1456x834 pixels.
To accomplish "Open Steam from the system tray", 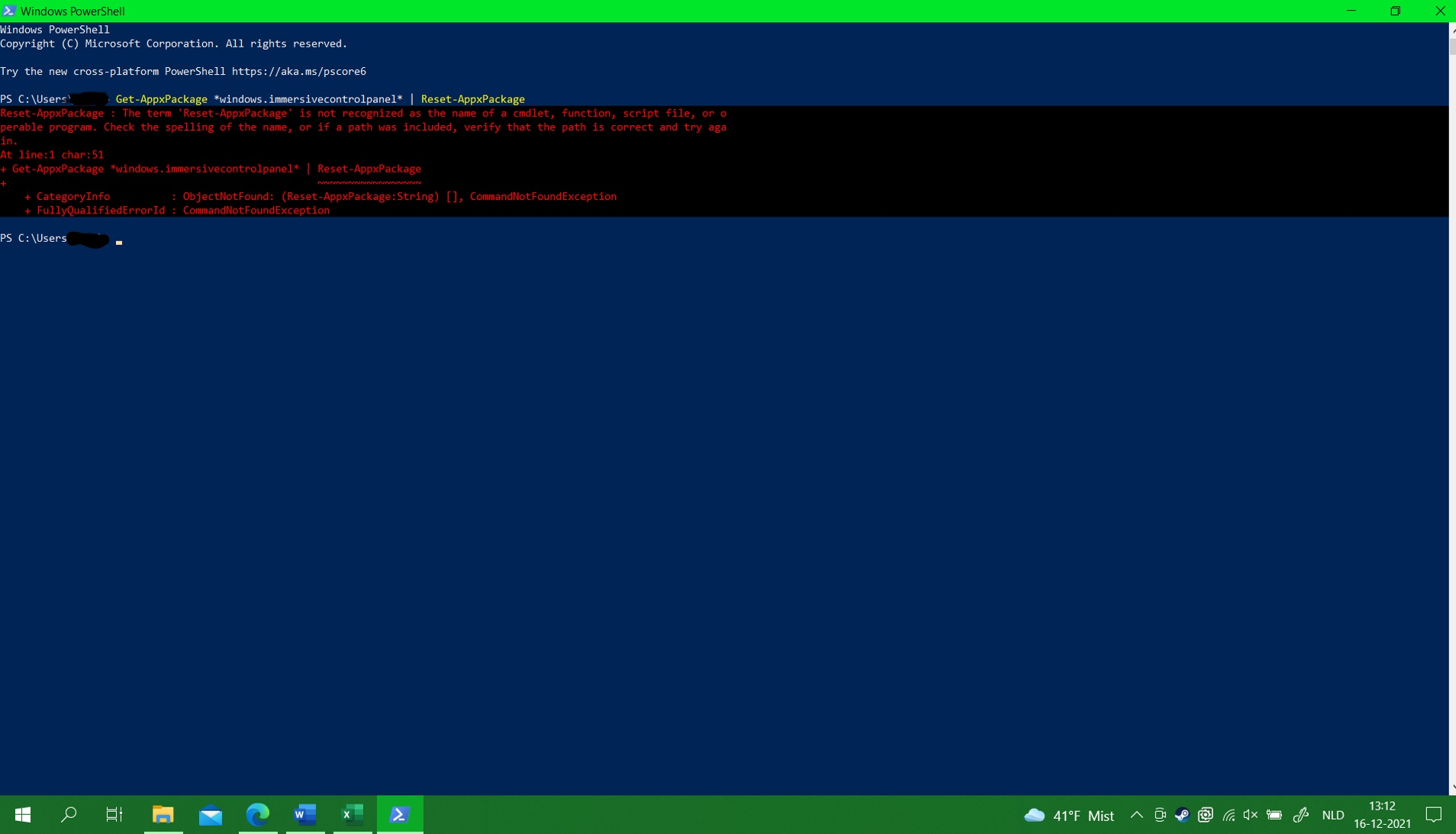I will point(1182,815).
